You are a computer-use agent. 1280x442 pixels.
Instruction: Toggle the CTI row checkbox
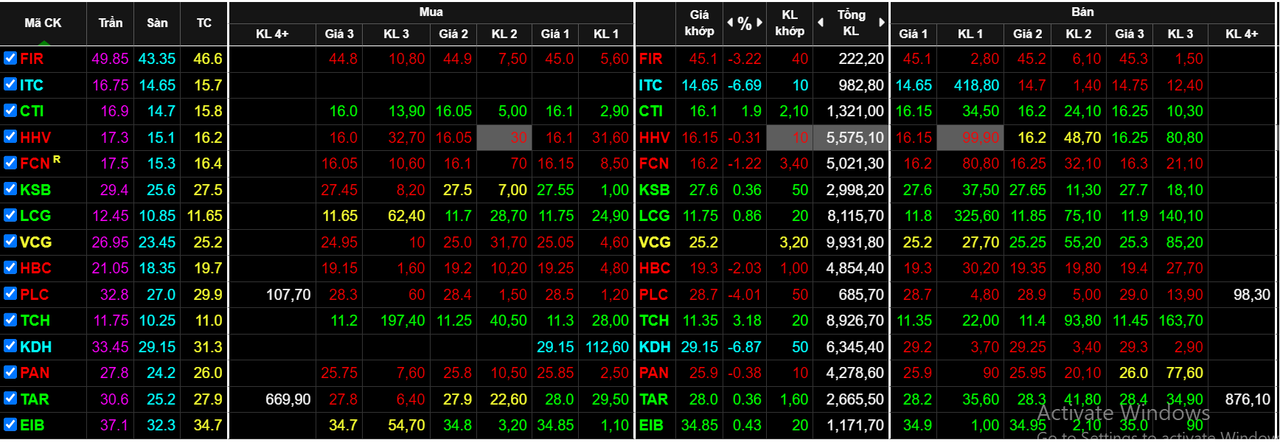click(x=10, y=111)
